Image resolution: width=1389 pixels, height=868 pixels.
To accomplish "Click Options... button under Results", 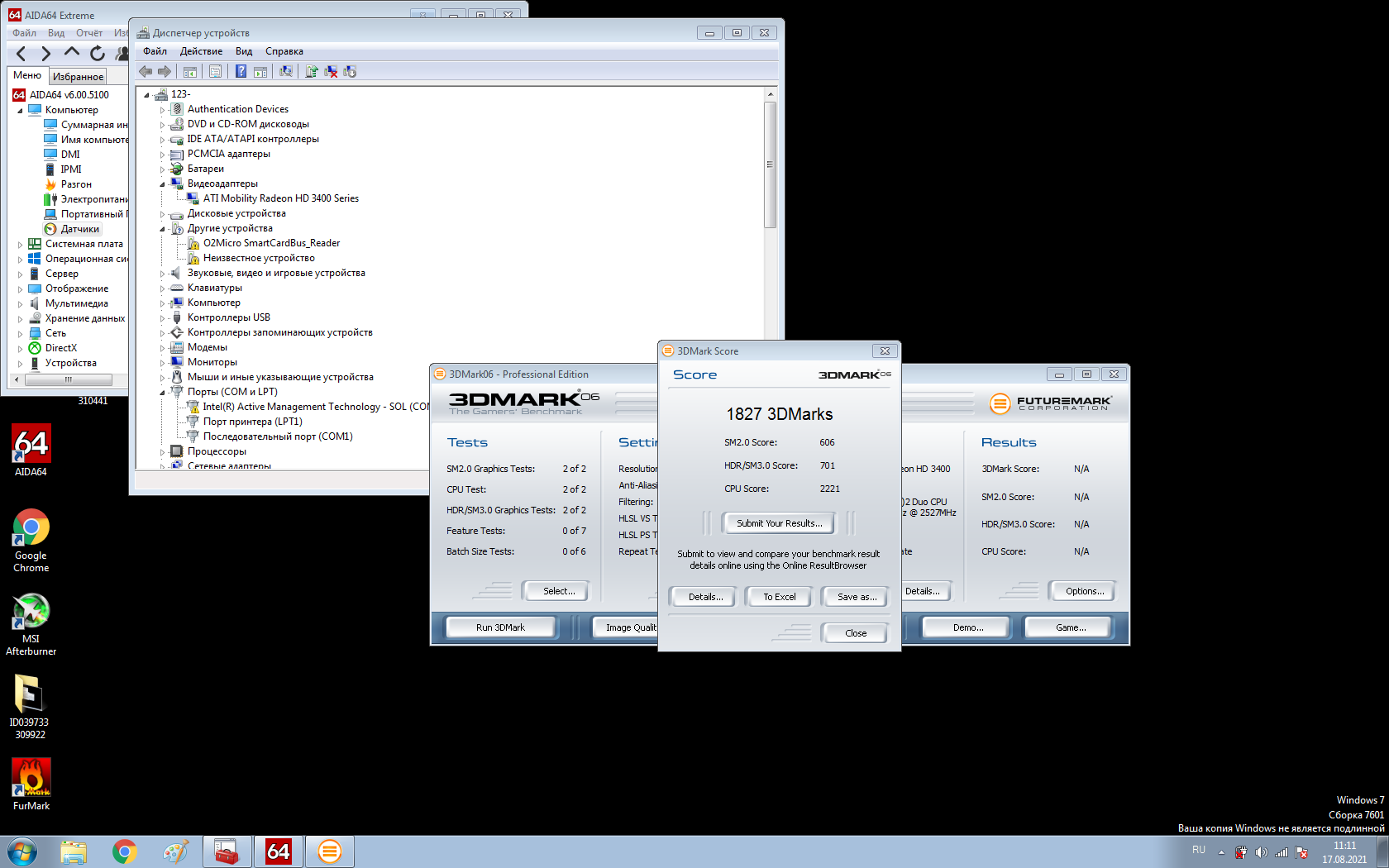I will click(x=1085, y=591).
